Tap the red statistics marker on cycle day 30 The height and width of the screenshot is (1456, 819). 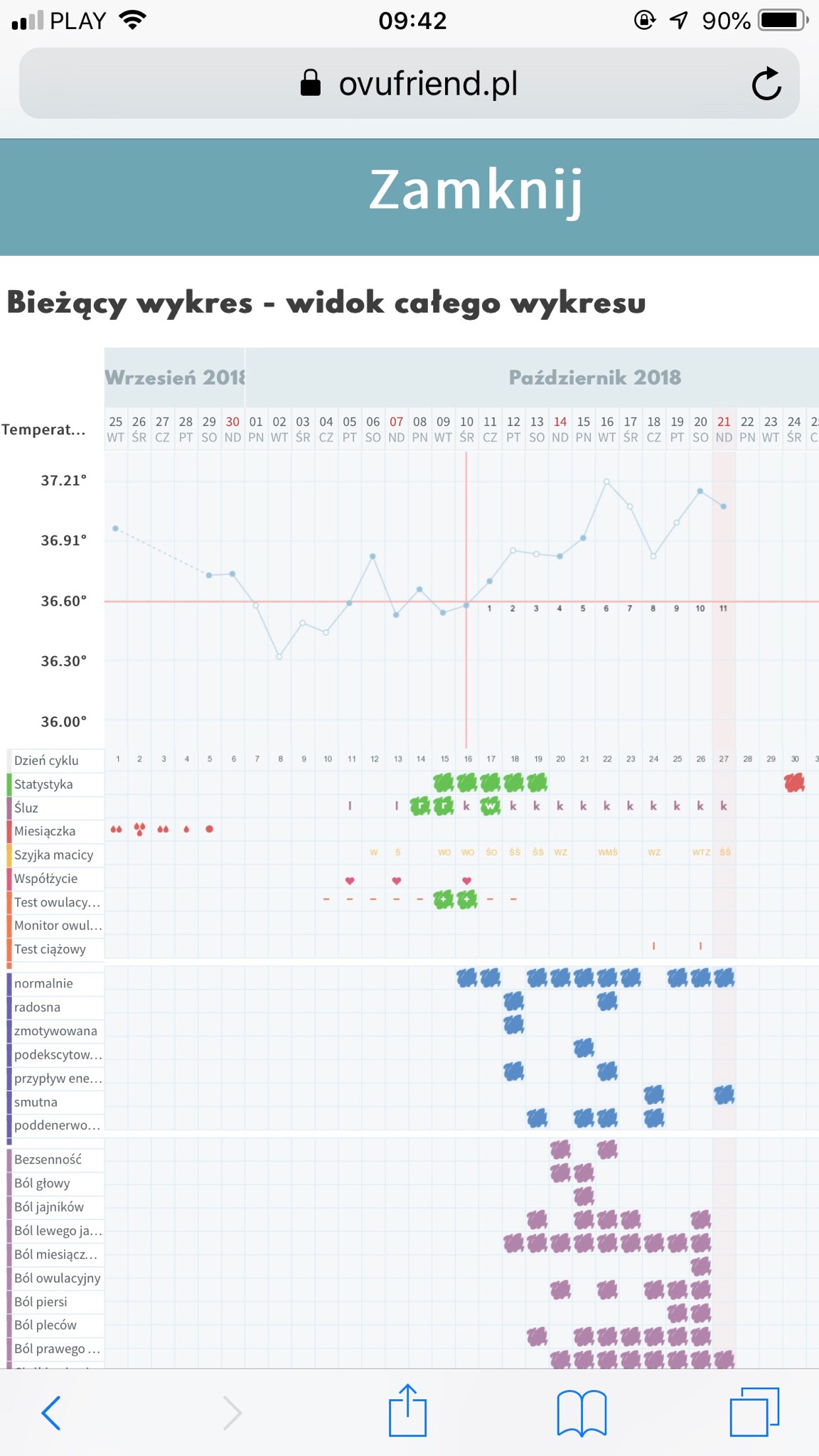coord(794,783)
